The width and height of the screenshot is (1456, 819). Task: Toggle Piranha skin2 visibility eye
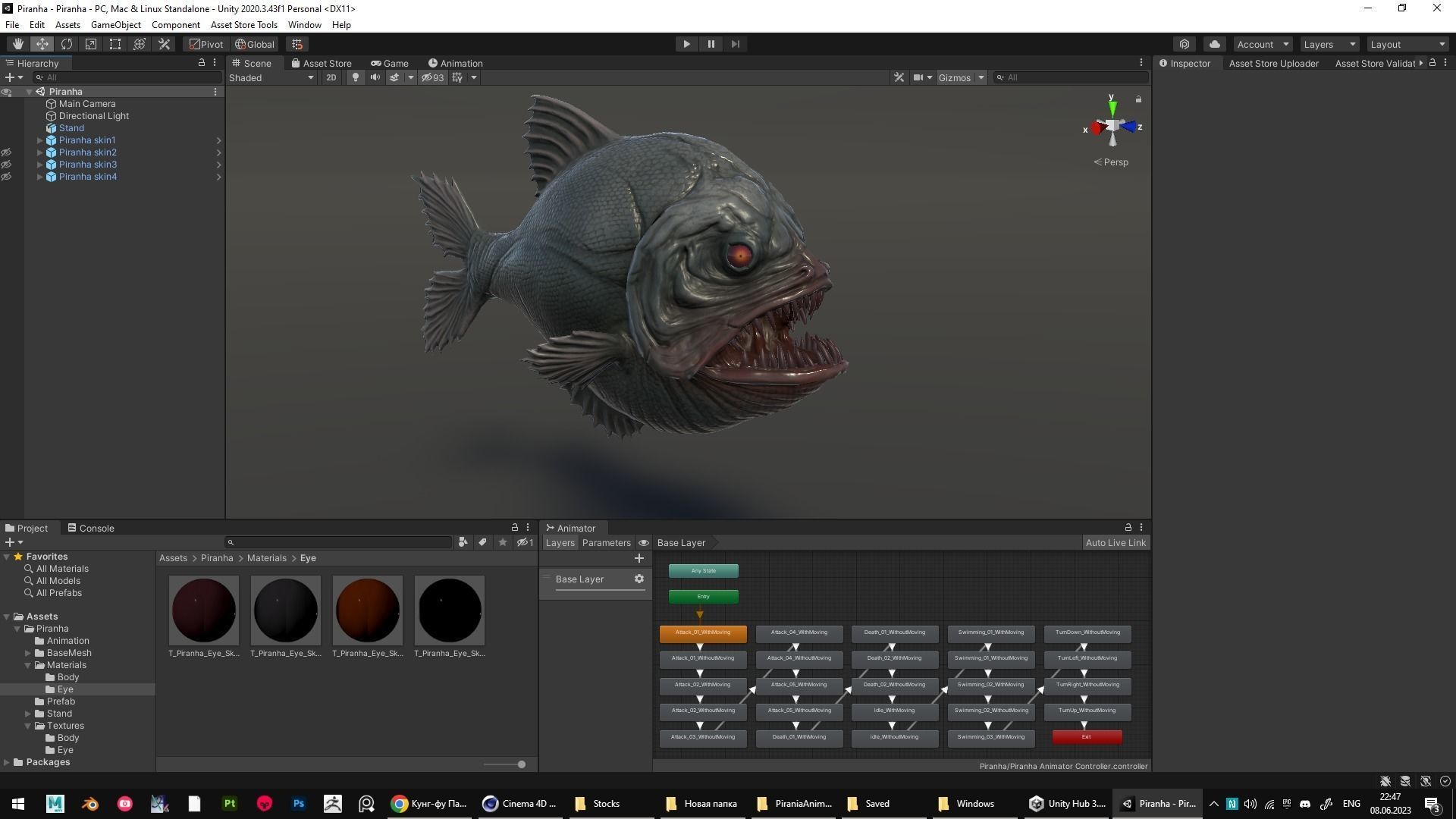(x=6, y=152)
